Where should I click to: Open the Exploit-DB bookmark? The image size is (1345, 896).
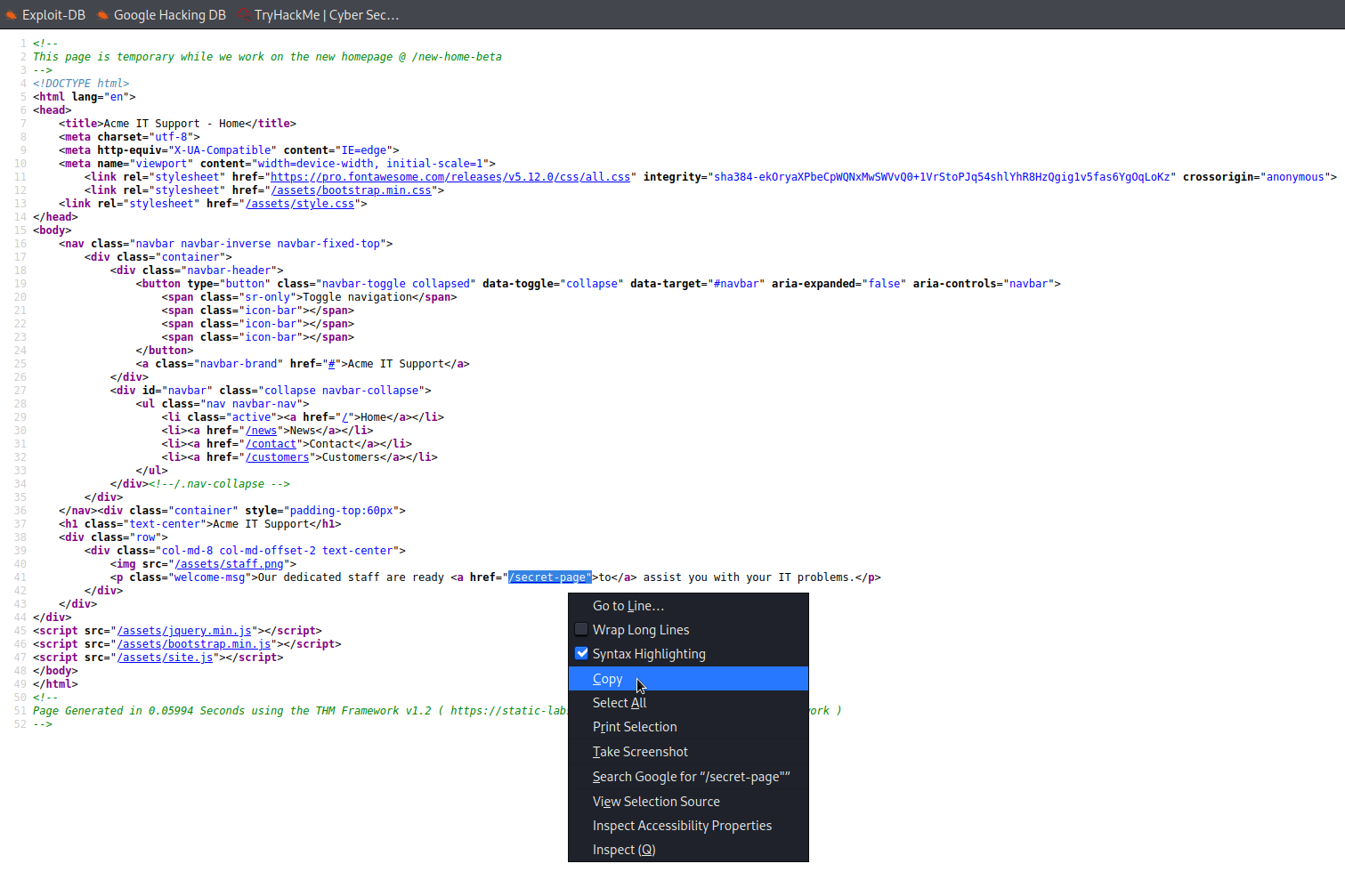[45, 14]
